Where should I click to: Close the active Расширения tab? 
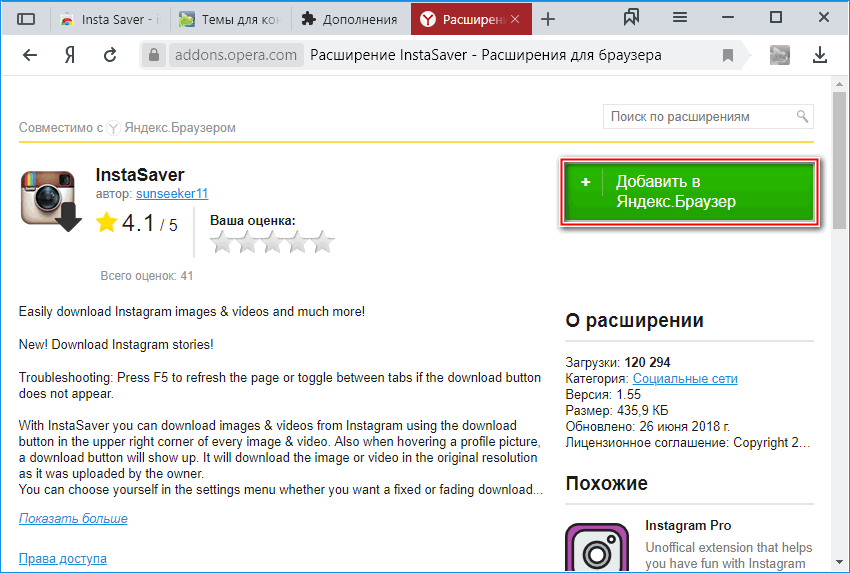pos(515,19)
